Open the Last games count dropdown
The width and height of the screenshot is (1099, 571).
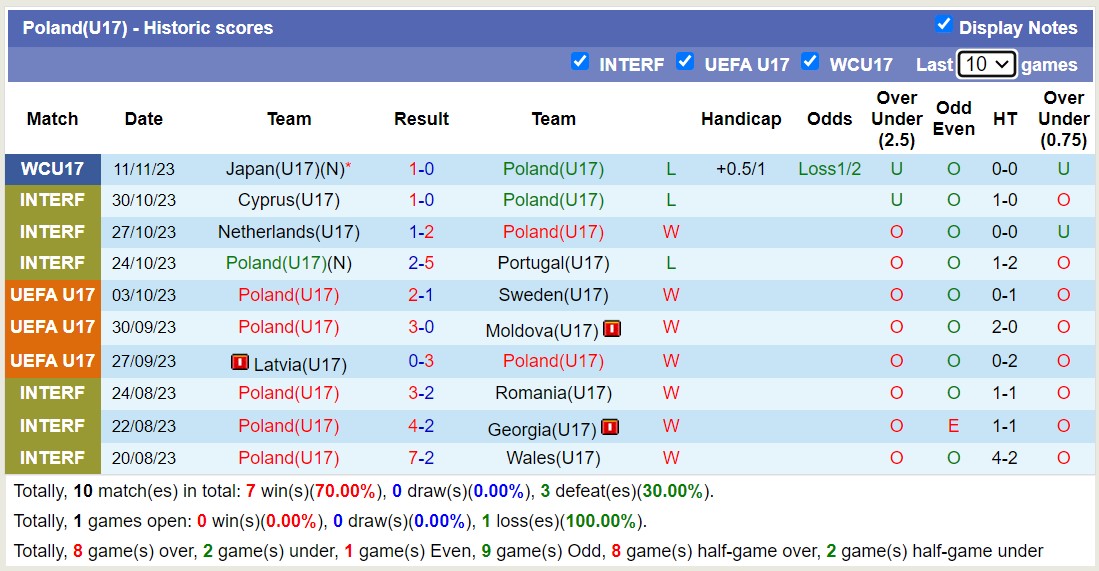pyautogui.click(x=986, y=64)
